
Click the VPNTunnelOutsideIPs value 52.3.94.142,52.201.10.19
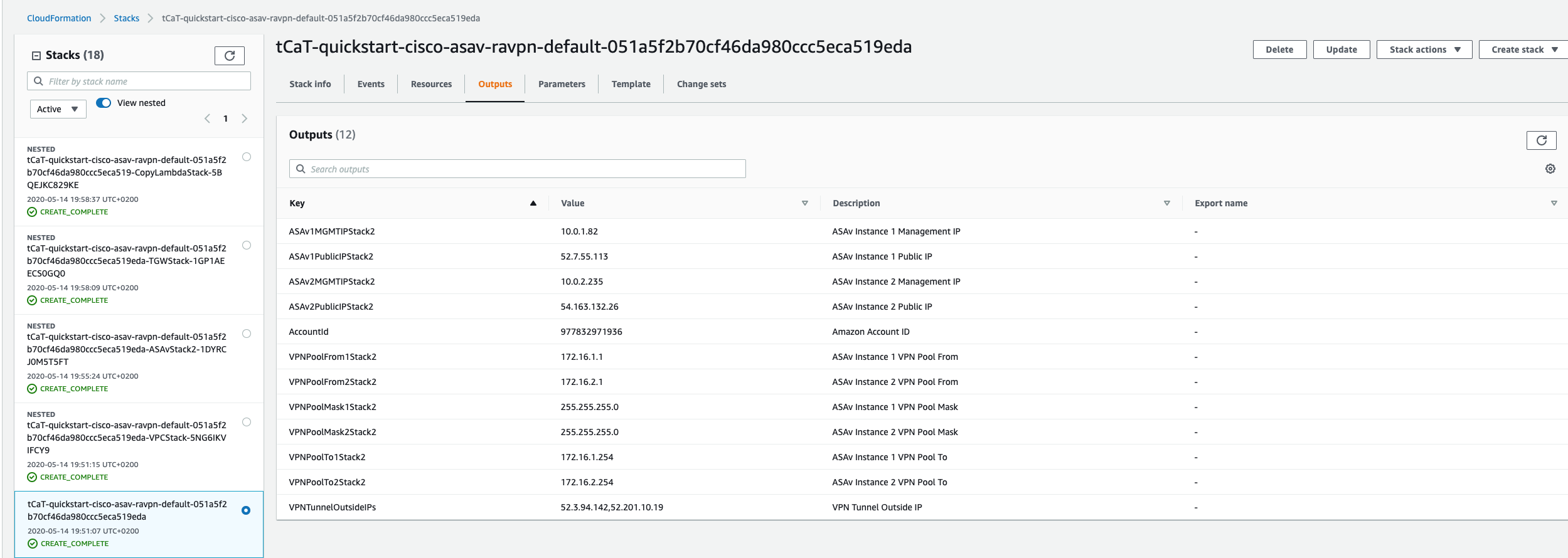[x=612, y=507]
